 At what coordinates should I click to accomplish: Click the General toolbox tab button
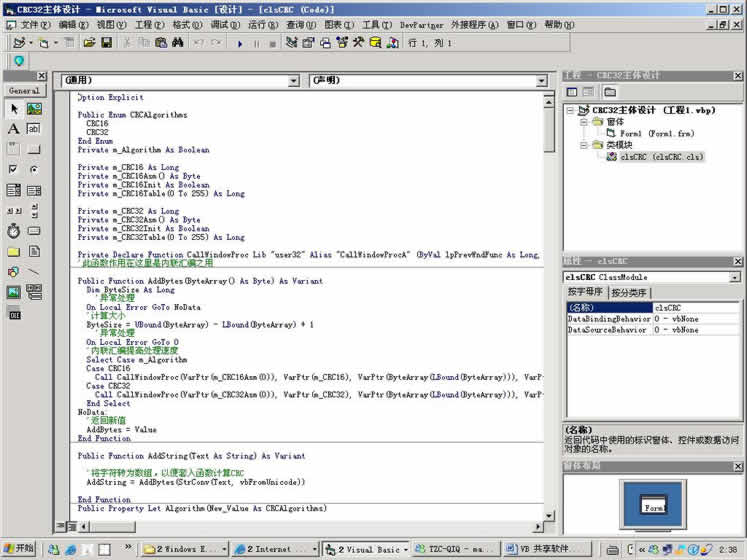24,90
